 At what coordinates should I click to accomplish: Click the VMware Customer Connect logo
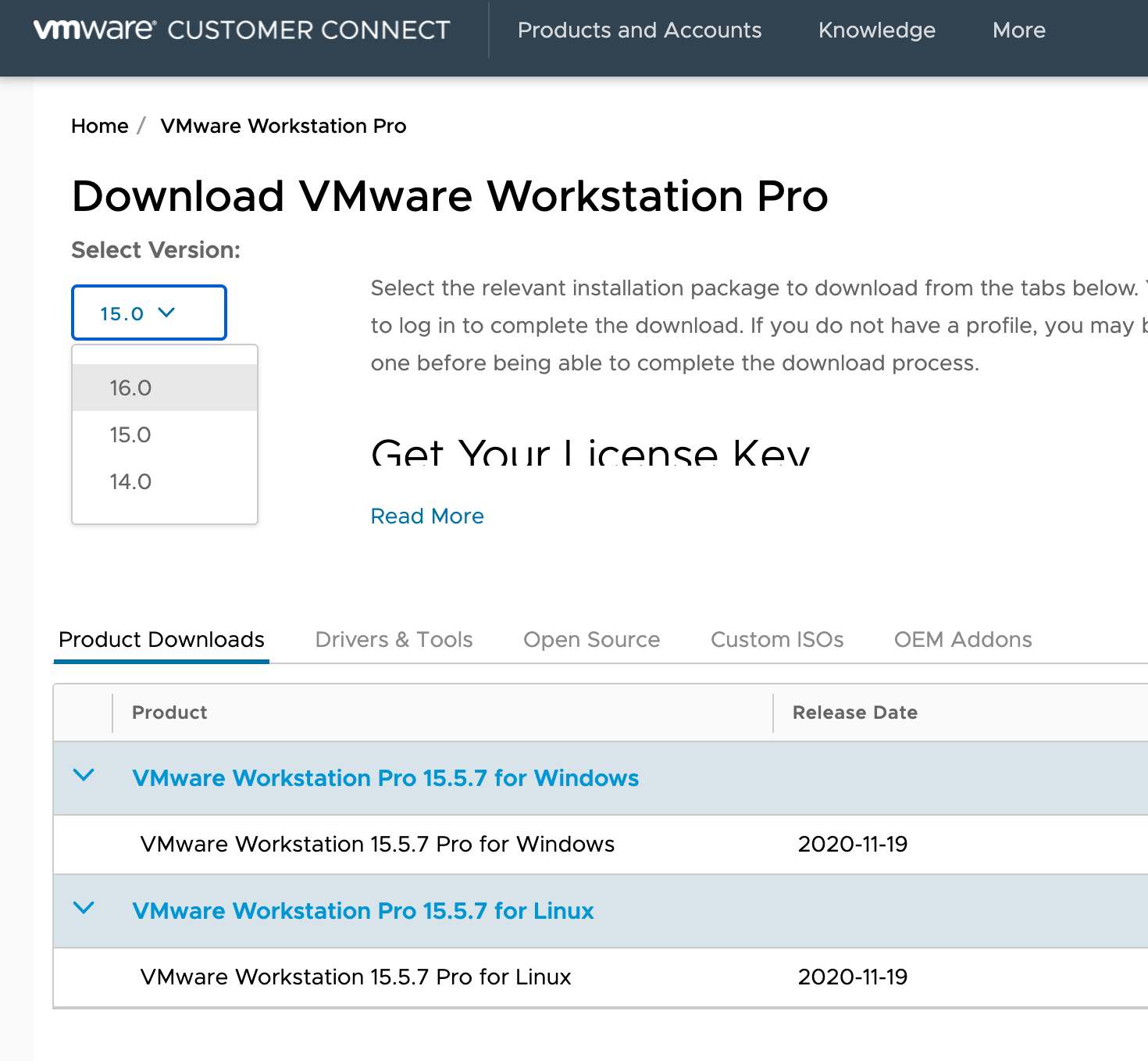[241, 30]
